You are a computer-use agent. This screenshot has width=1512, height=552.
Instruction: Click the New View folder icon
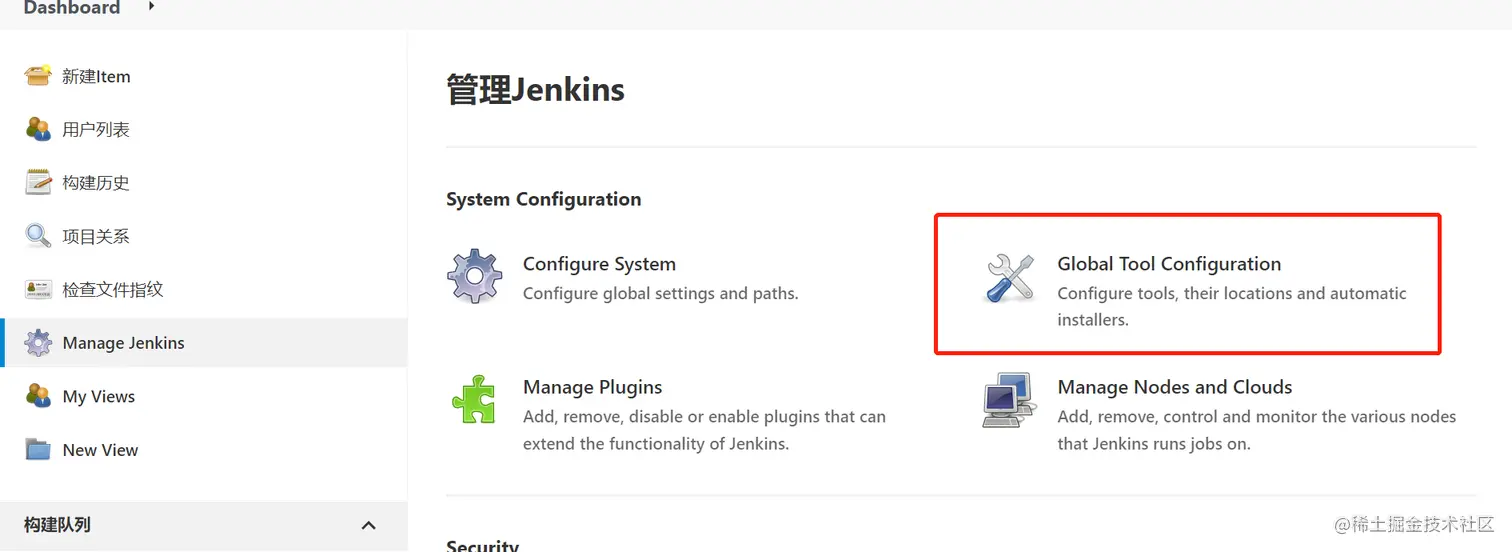point(38,449)
